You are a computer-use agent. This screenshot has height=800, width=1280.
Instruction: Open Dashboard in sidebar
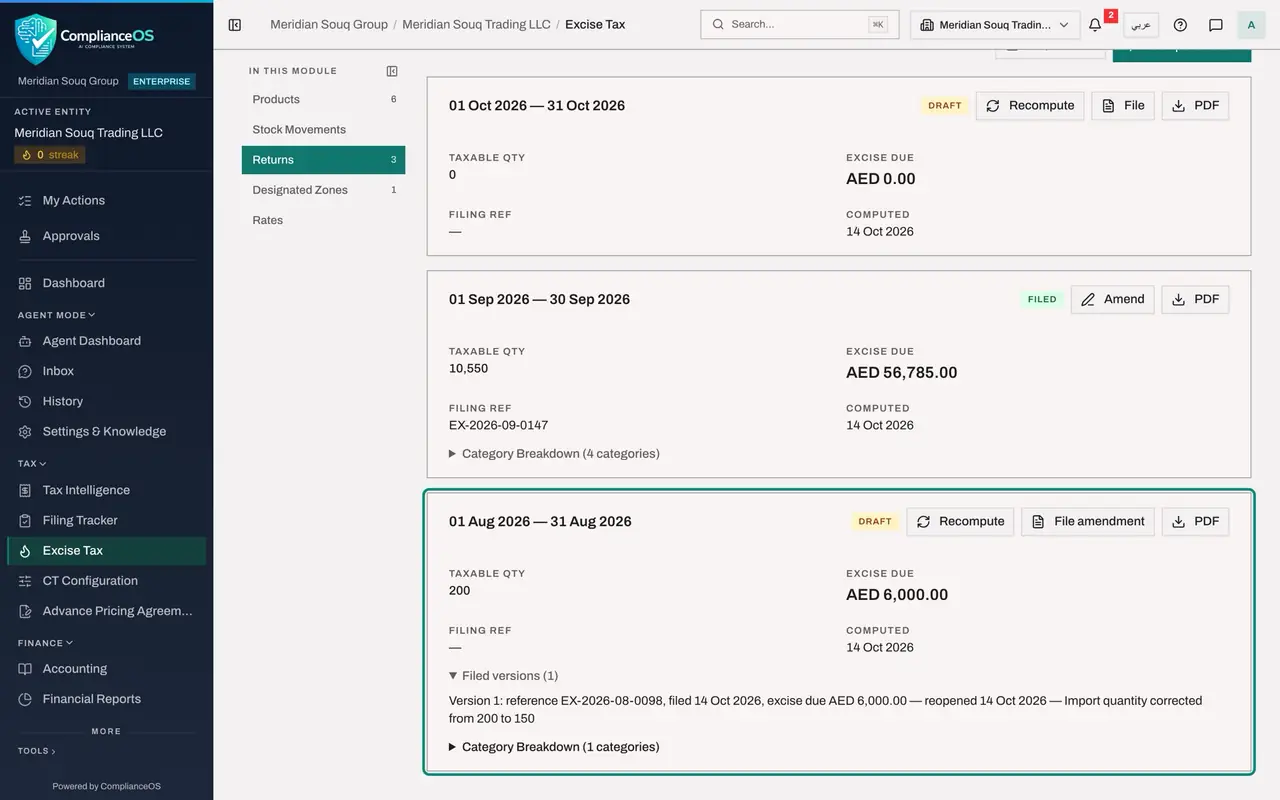click(106, 283)
